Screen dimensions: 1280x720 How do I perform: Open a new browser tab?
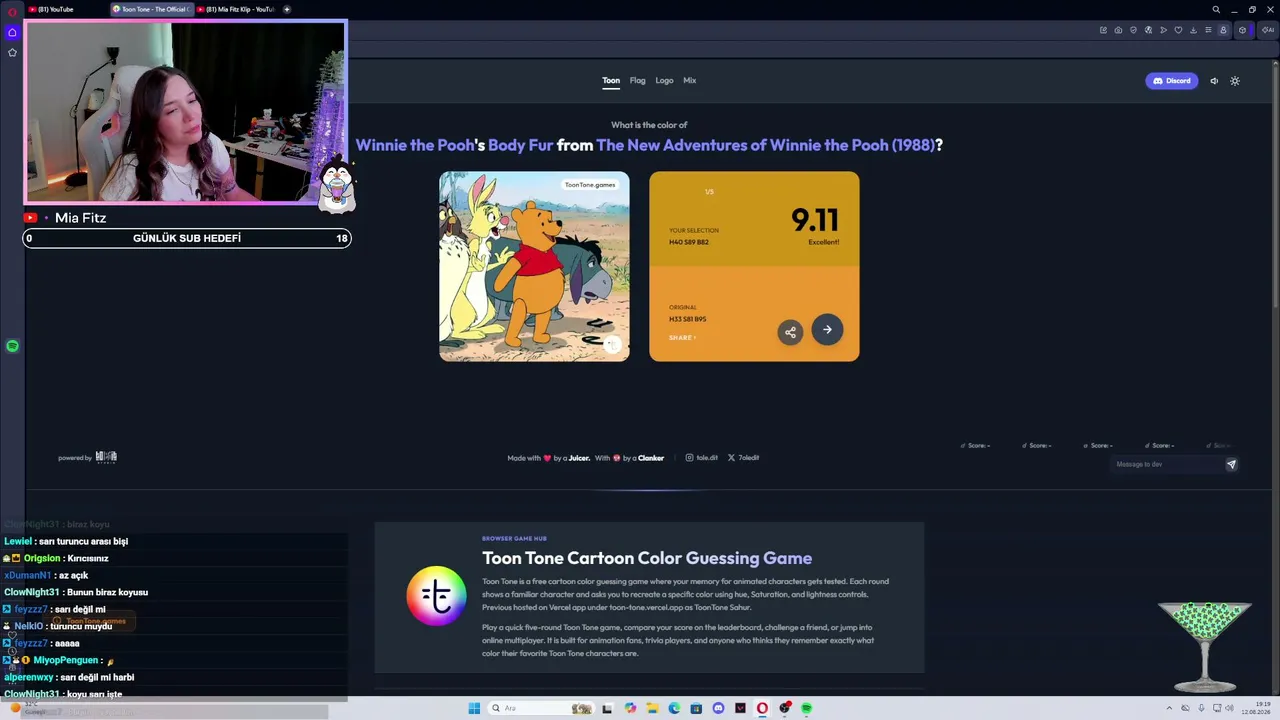click(x=287, y=9)
